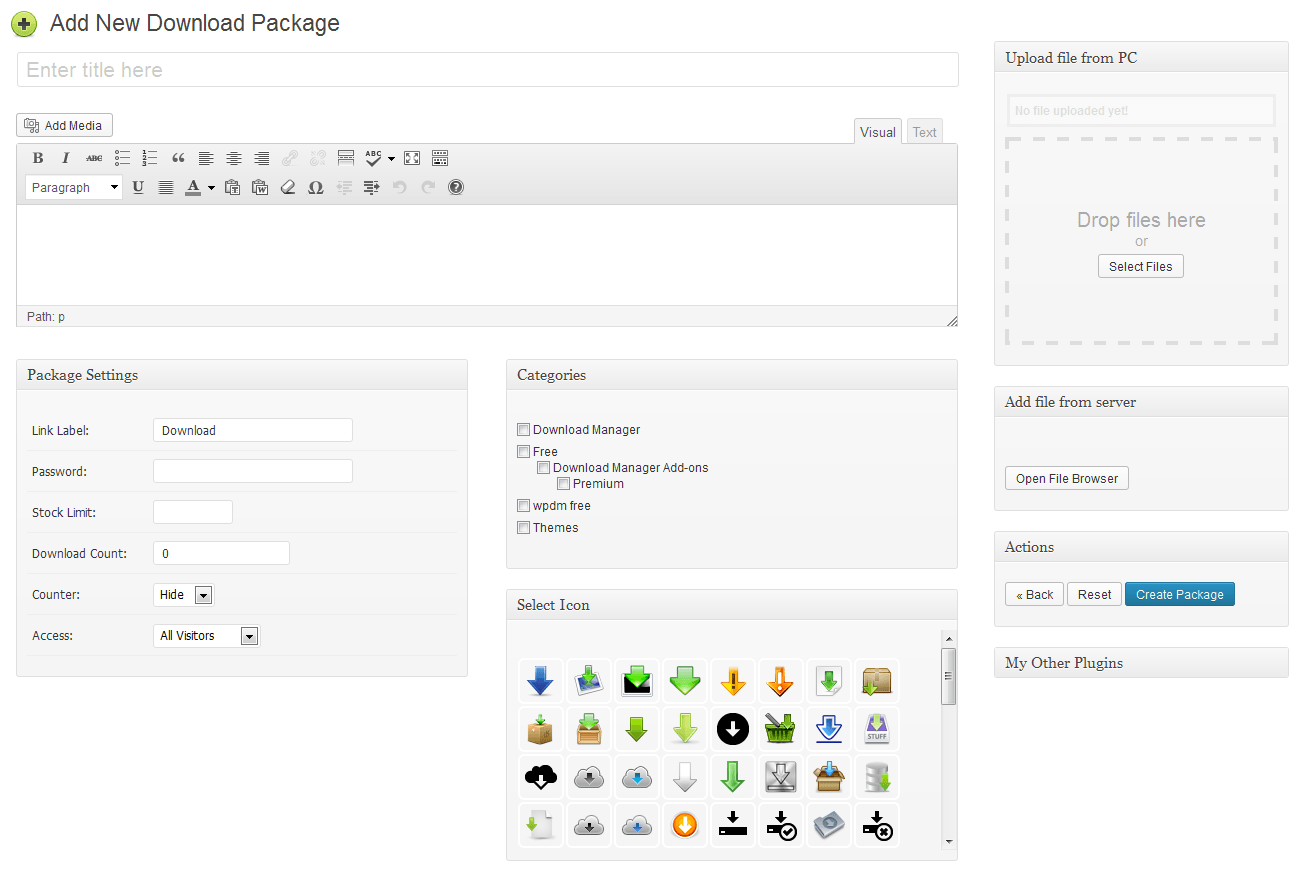Viewport: 1304px width, 885px height.
Task: Check the wpdm free category
Action: pos(523,505)
